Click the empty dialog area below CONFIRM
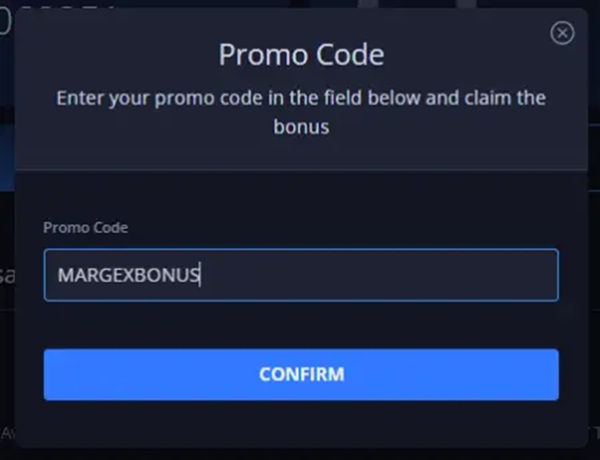This screenshot has width=600, height=460. point(300,424)
